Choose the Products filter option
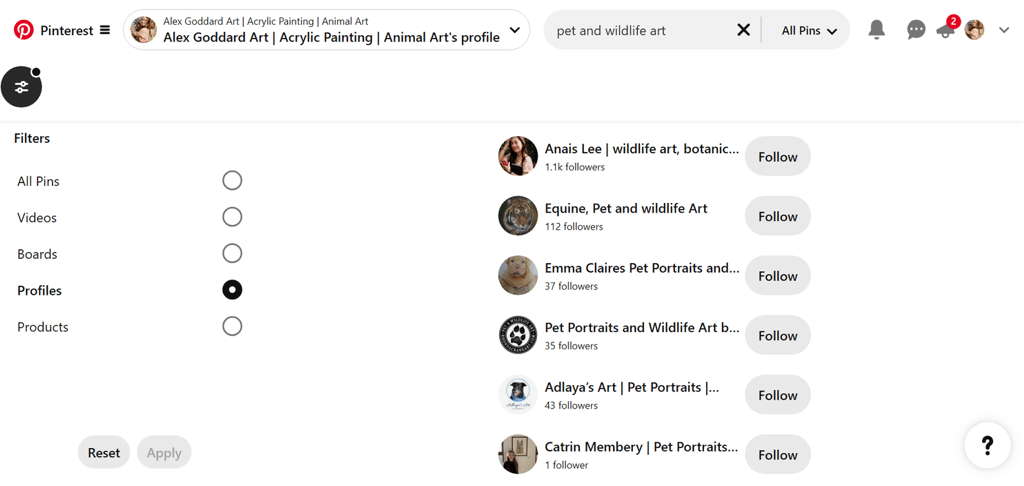Screen dimensions: 1024x486 click(x=232, y=326)
